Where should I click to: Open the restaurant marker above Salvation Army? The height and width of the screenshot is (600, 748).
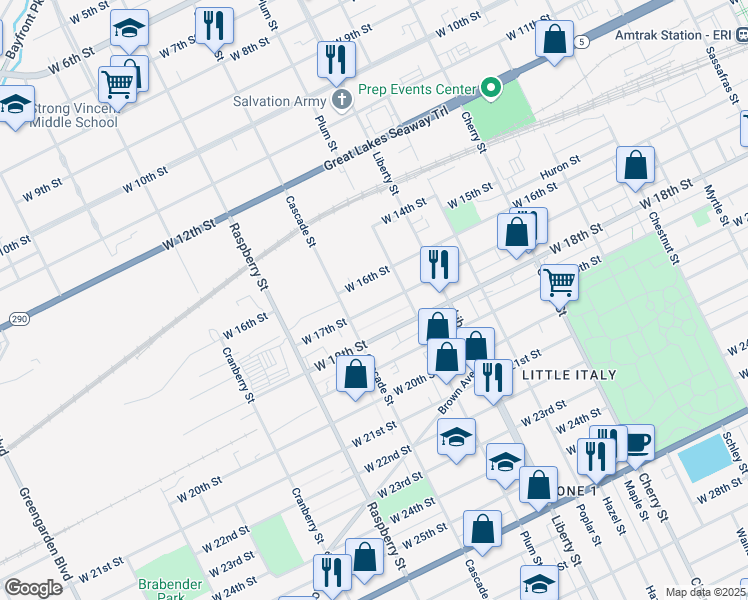[336, 62]
